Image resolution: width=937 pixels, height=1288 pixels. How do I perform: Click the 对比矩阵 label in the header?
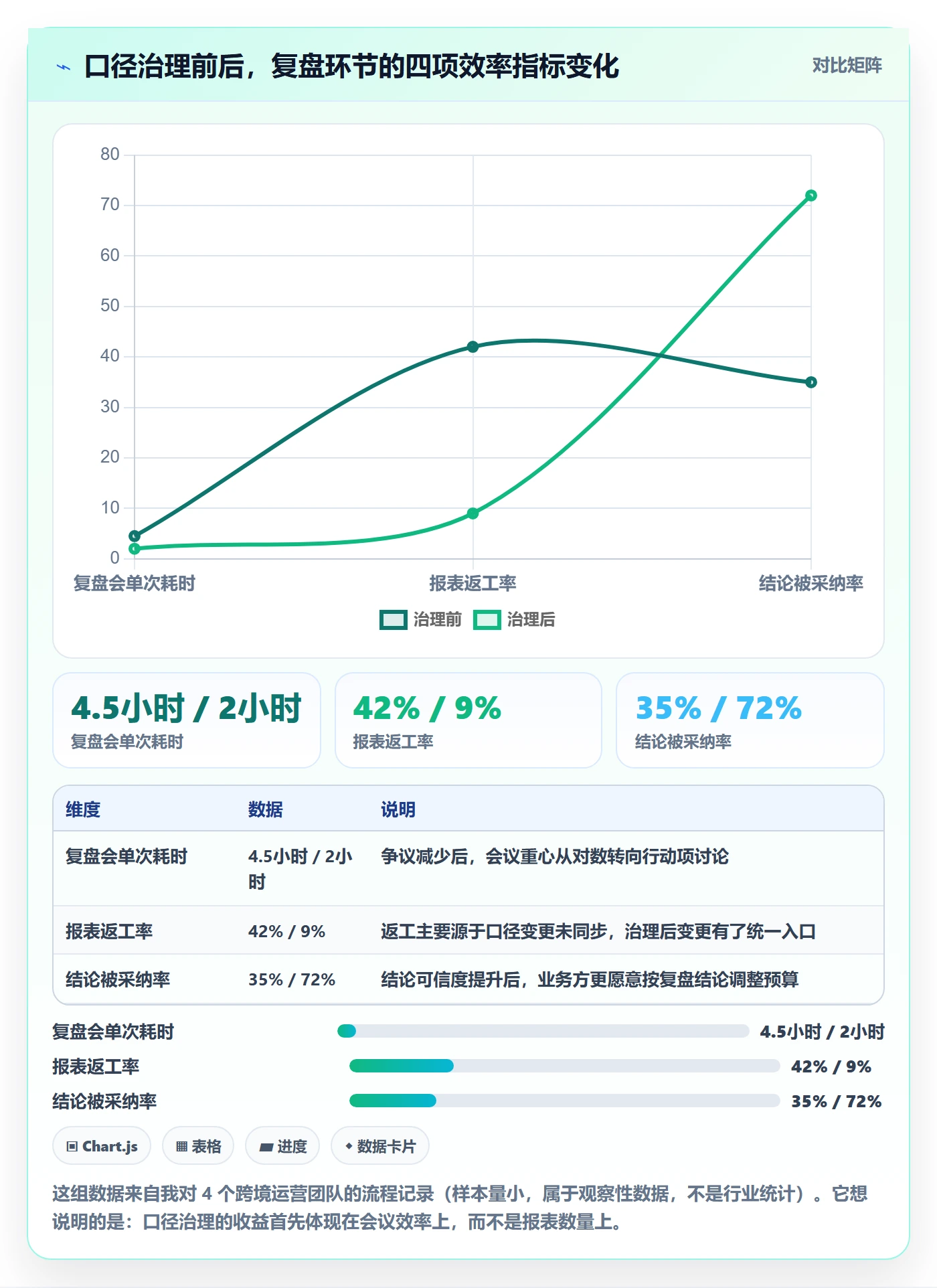pos(847,66)
